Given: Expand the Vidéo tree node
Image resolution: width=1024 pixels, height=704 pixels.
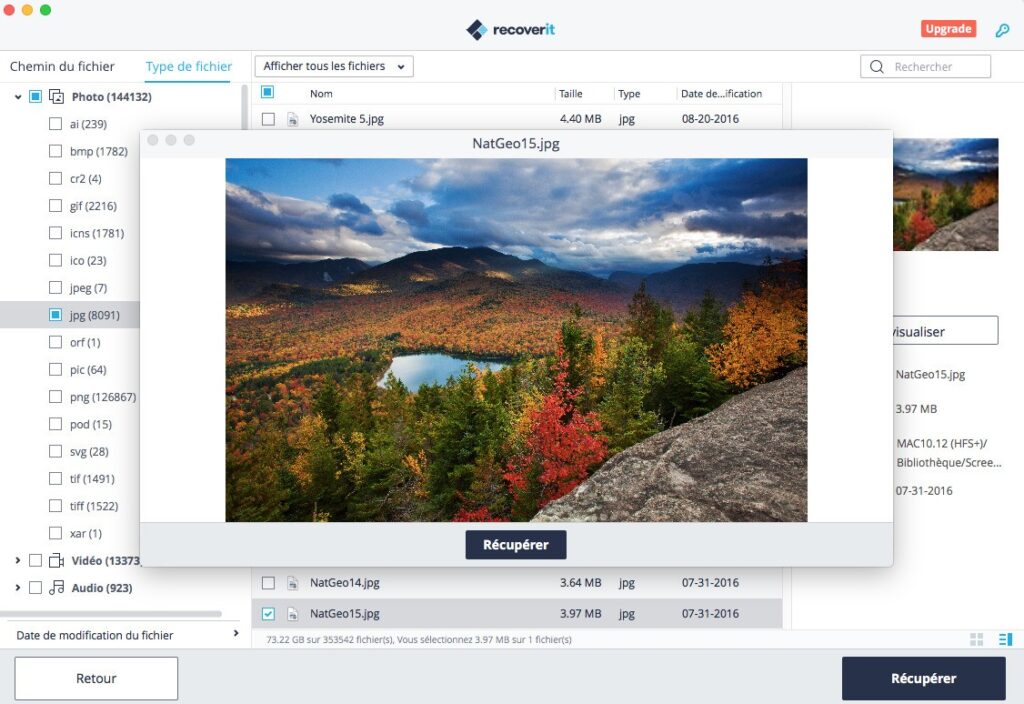Looking at the screenshot, I should 18,560.
